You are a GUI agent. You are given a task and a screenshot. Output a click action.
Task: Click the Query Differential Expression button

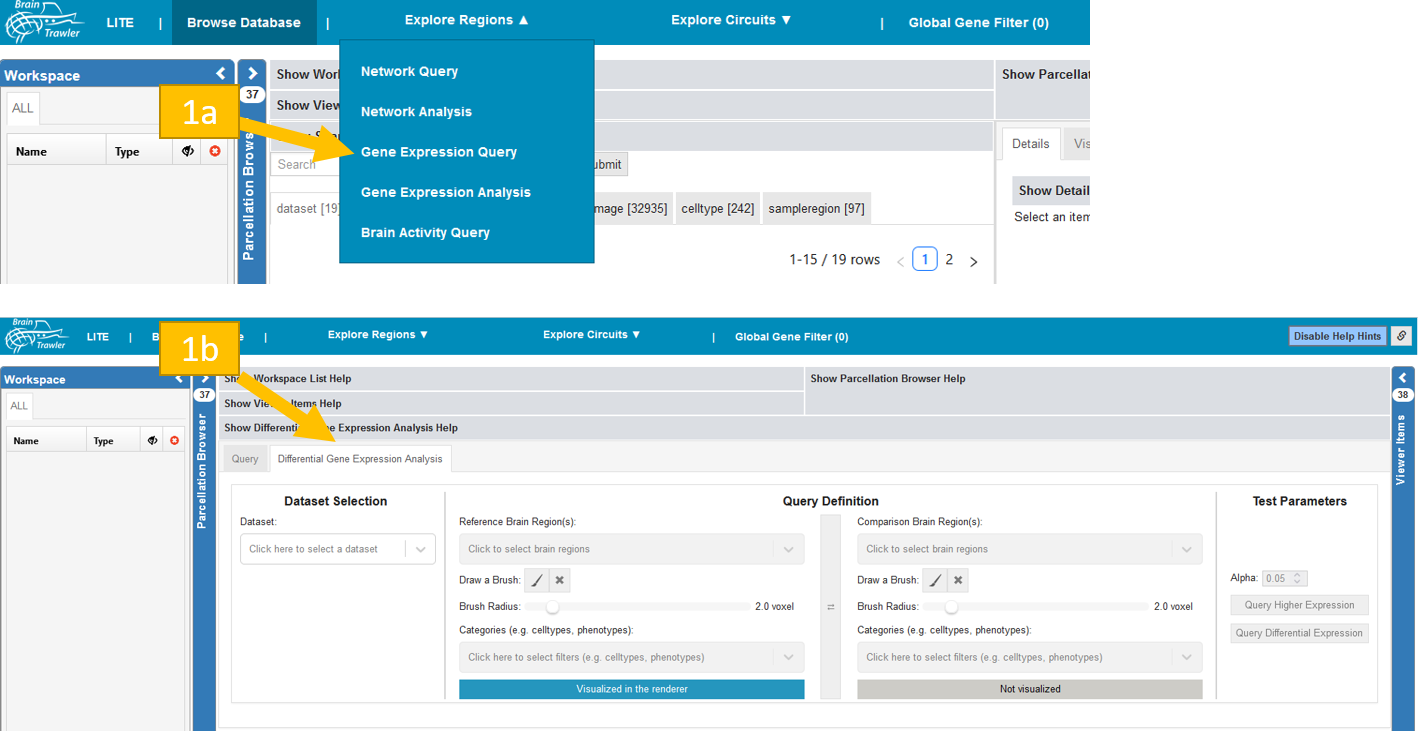(1299, 633)
